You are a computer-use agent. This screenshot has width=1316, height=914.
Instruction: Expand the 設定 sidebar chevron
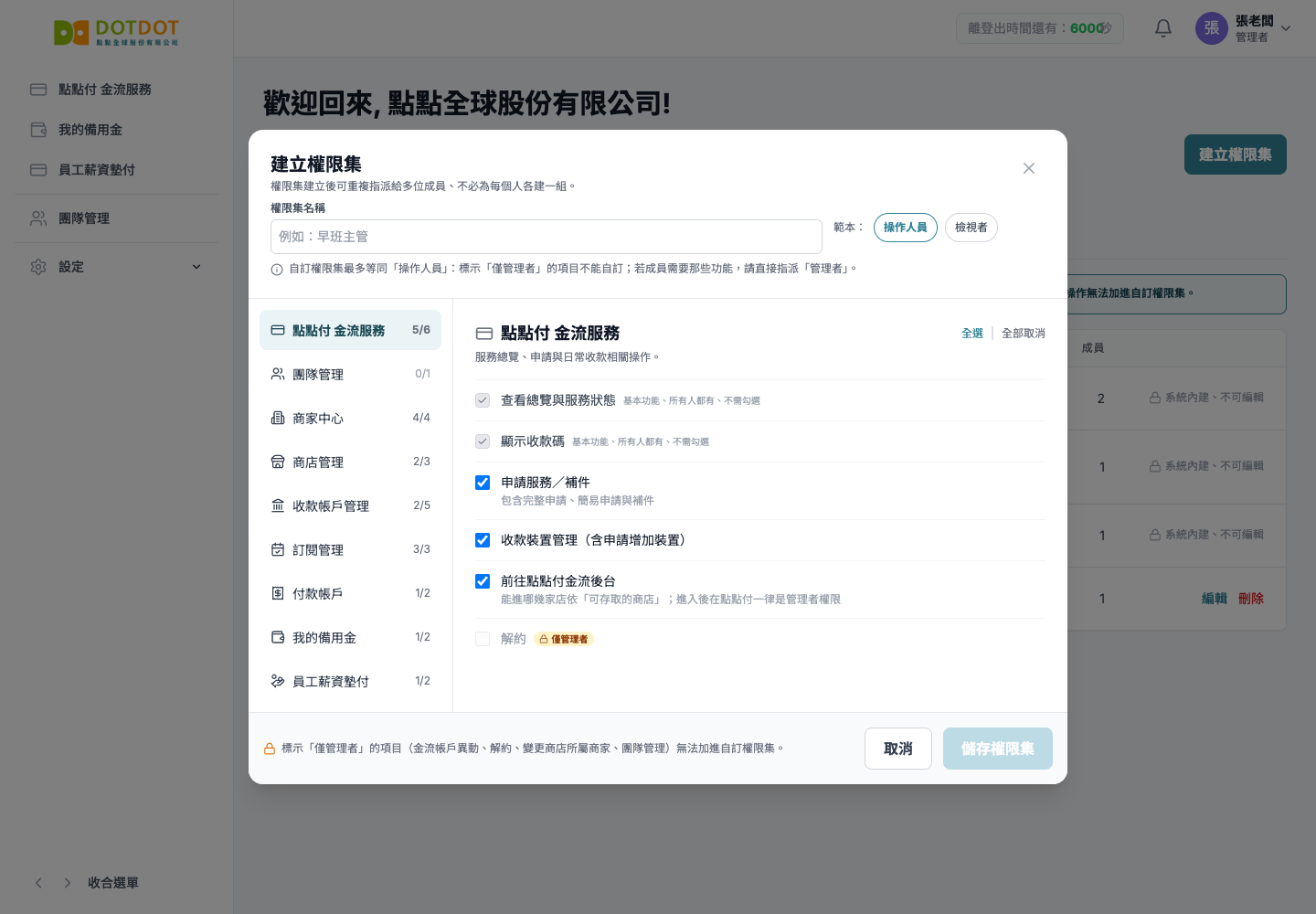click(x=196, y=267)
